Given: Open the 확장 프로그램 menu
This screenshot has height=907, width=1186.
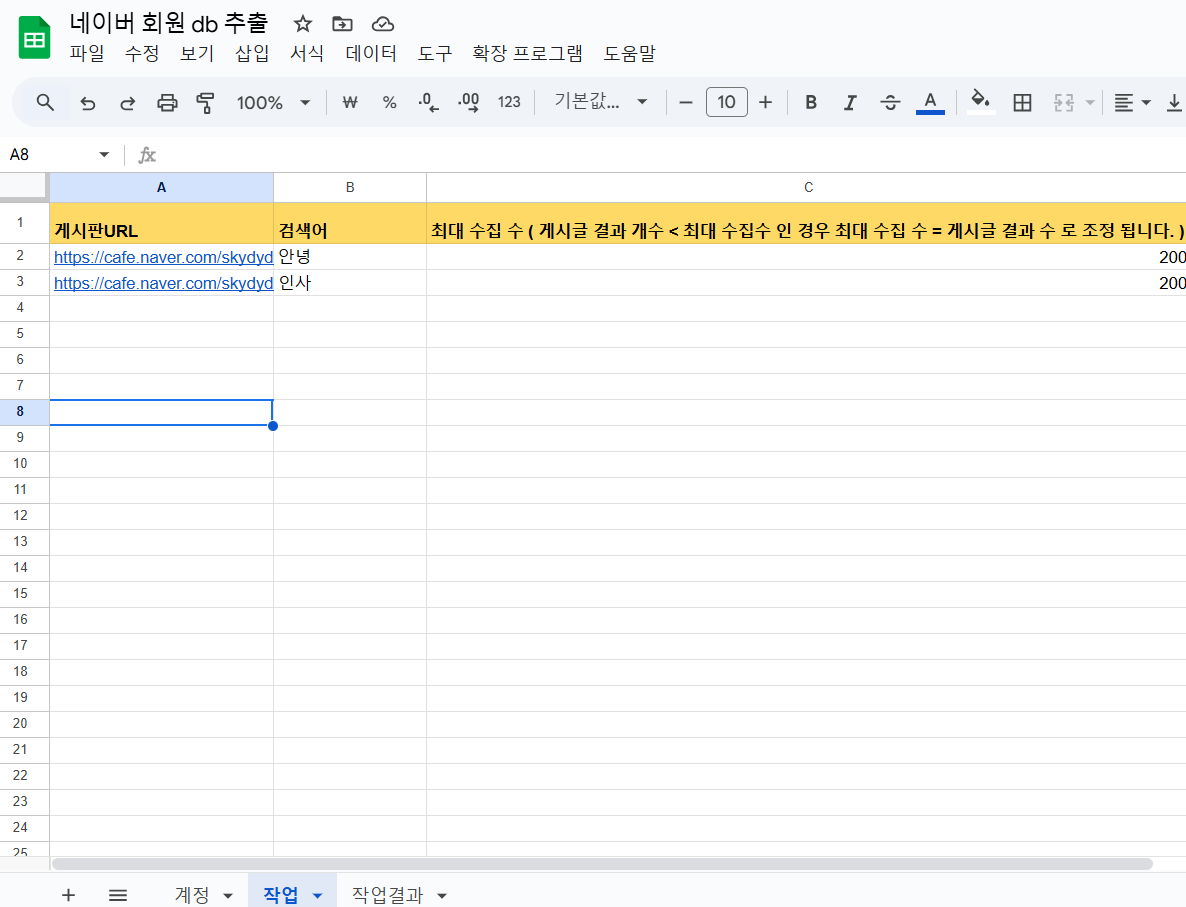Looking at the screenshot, I should tap(528, 54).
